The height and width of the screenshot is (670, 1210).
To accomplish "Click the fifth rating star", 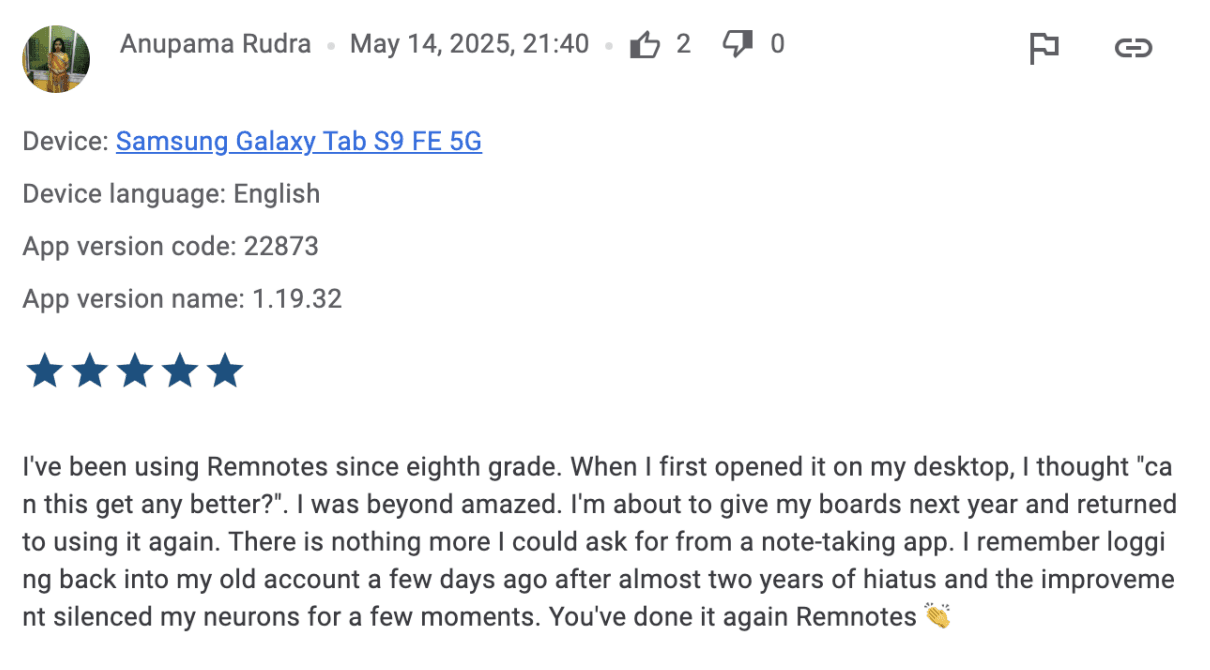I will click(x=225, y=371).
